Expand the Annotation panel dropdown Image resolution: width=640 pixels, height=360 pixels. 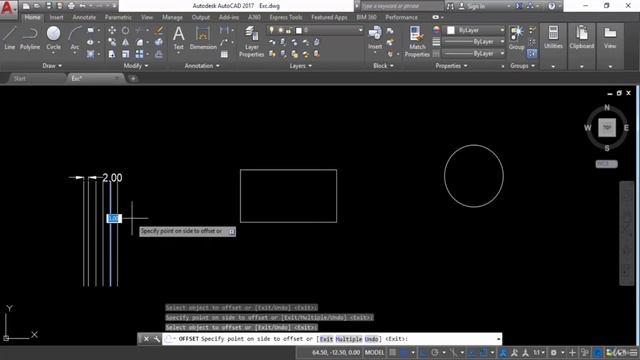[x=202, y=66]
